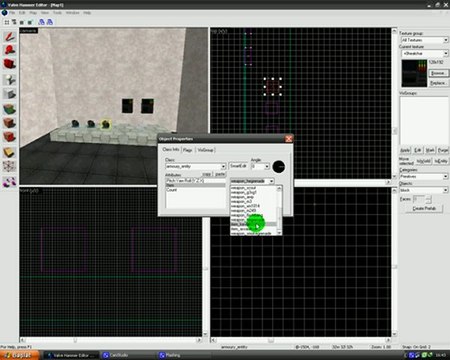The image size is (450, 360).
Task: Click the VisGroups Apply button
Action: pyautogui.click(x=405, y=150)
